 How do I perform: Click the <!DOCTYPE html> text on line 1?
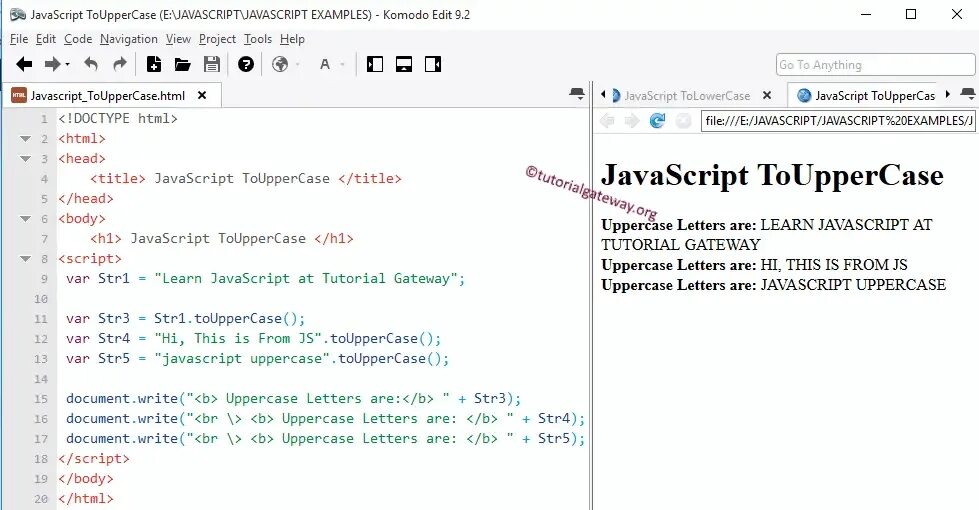(x=118, y=119)
